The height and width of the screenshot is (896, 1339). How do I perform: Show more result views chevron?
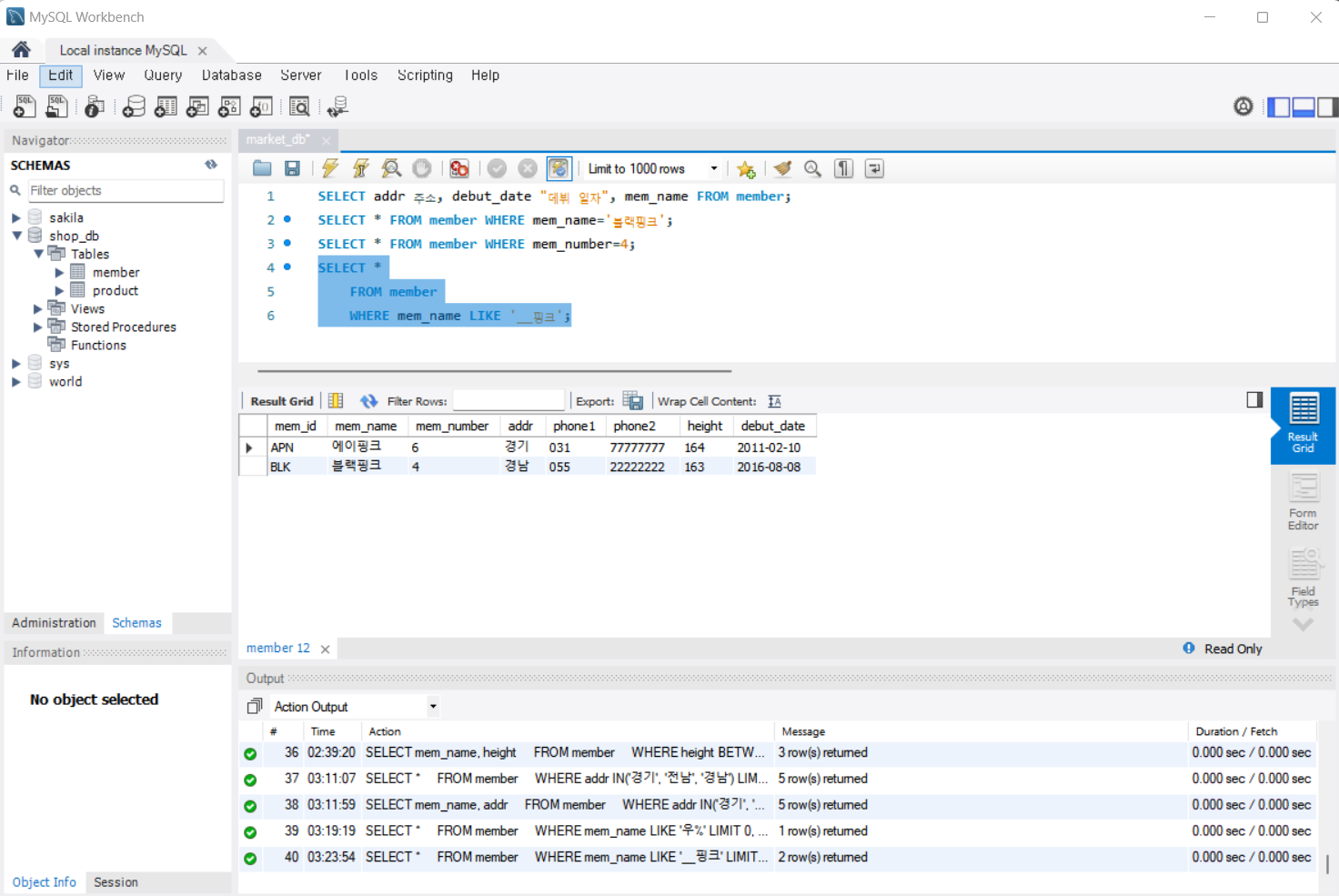click(x=1303, y=625)
